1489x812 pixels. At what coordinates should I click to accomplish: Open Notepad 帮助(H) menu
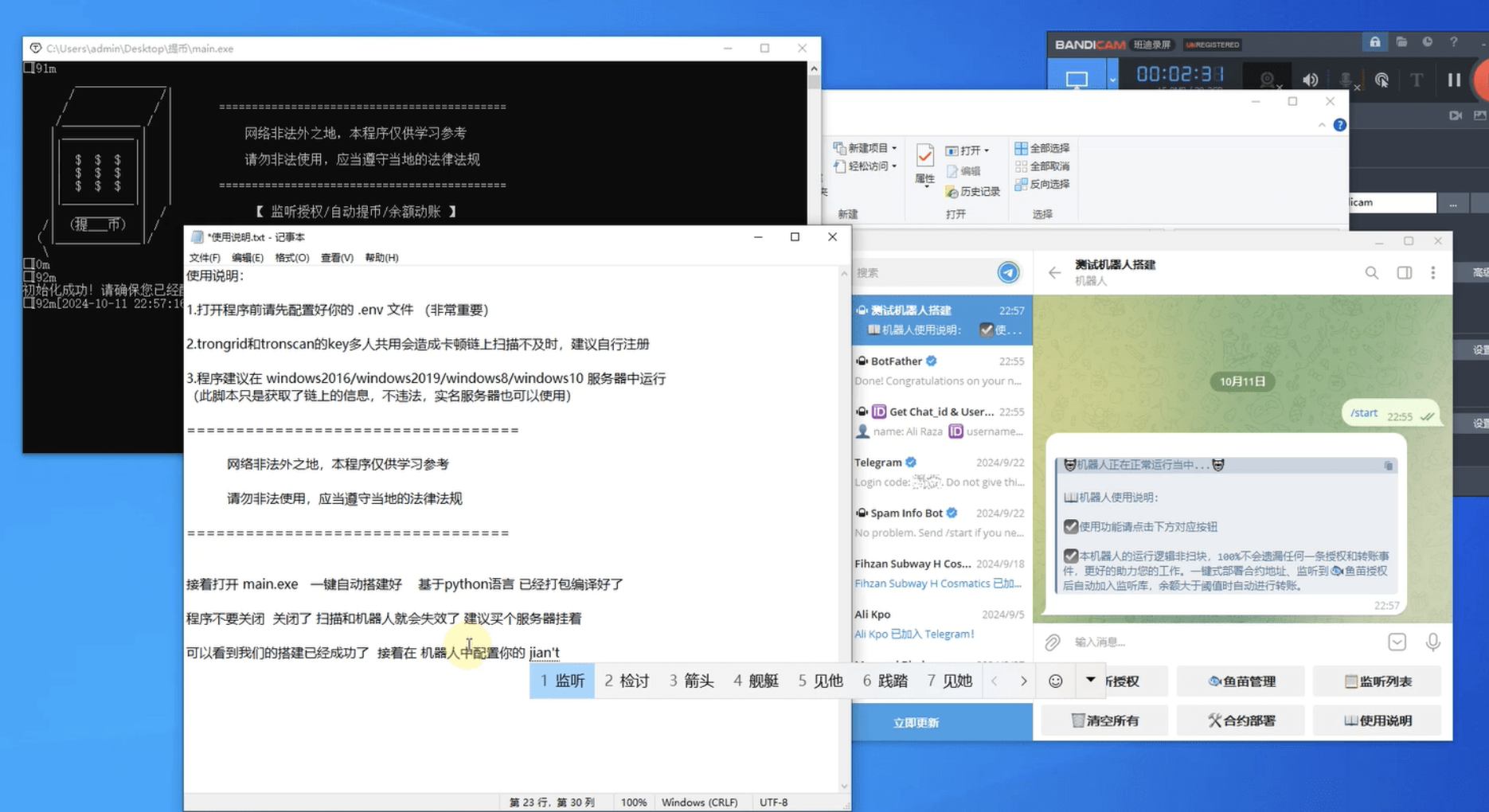381,258
